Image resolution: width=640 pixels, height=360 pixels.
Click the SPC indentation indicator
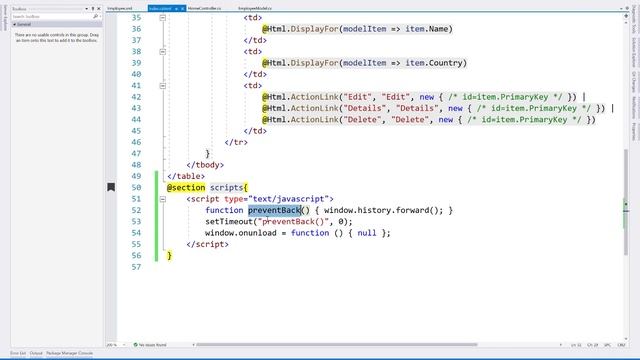607,345
